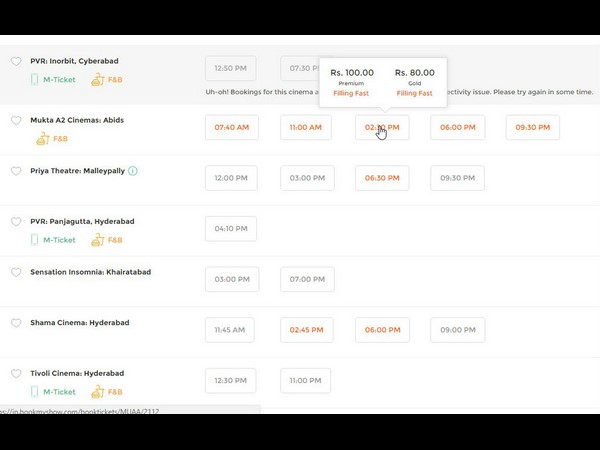Viewport: 600px width, 450px height.
Task: Click Tivoli Cinema: Hyderabad name
Action: (77, 373)
